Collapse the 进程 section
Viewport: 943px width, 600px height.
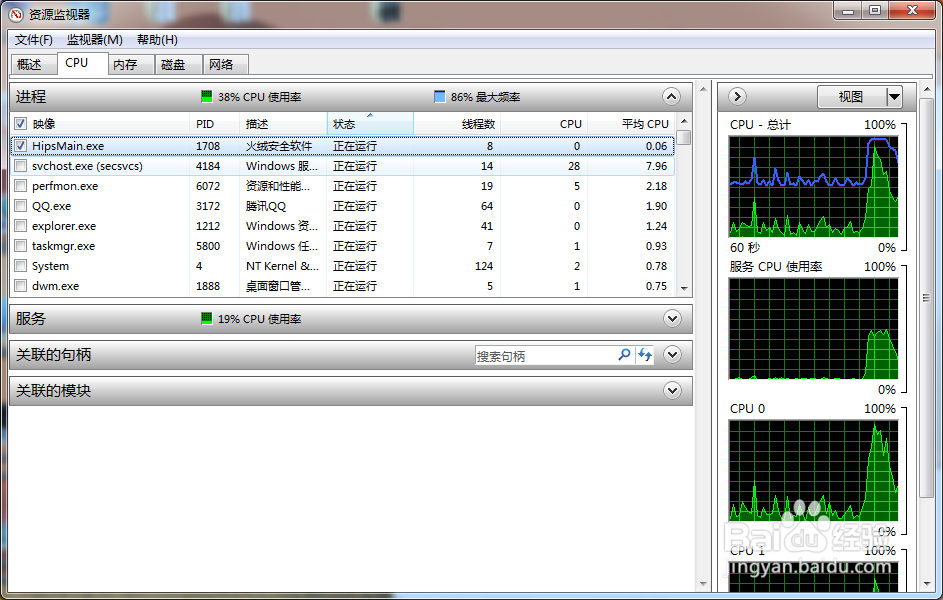(672, 96)
